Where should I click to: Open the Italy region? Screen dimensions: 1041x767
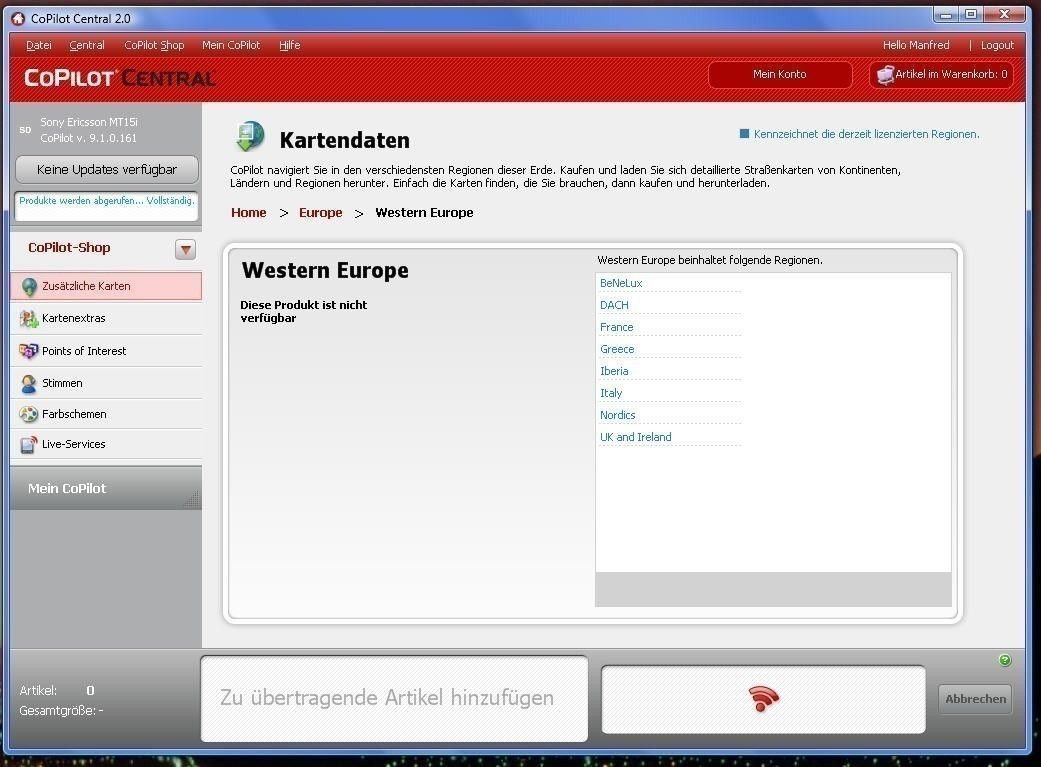tap(611, 392)
